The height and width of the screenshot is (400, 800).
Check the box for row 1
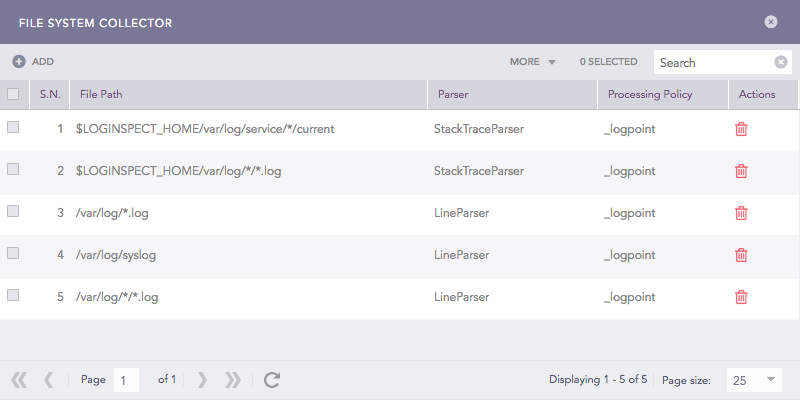point(13,128)
